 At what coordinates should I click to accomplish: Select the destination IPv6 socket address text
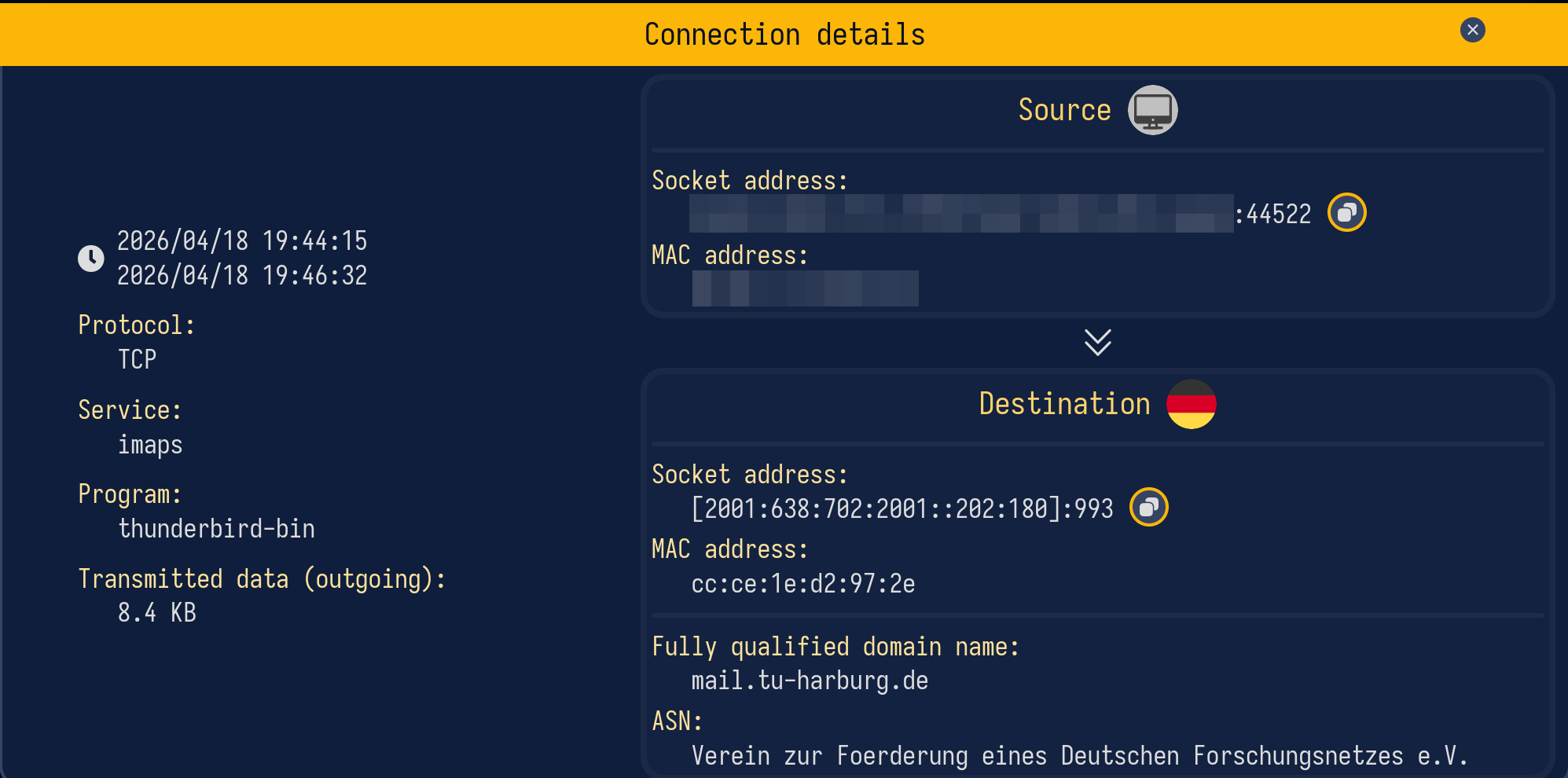click(902, 508)
